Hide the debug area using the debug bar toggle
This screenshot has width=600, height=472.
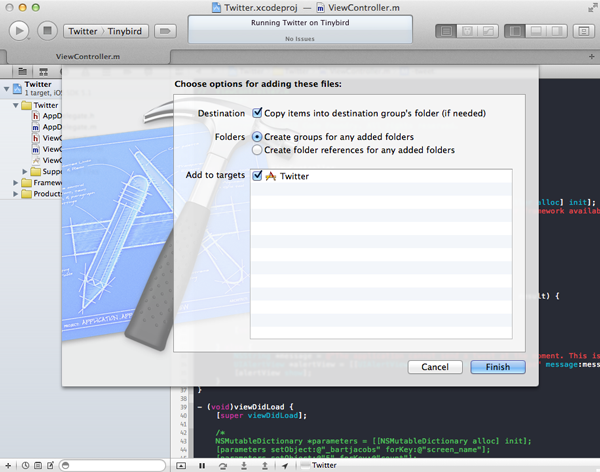[x=181, y=465]
